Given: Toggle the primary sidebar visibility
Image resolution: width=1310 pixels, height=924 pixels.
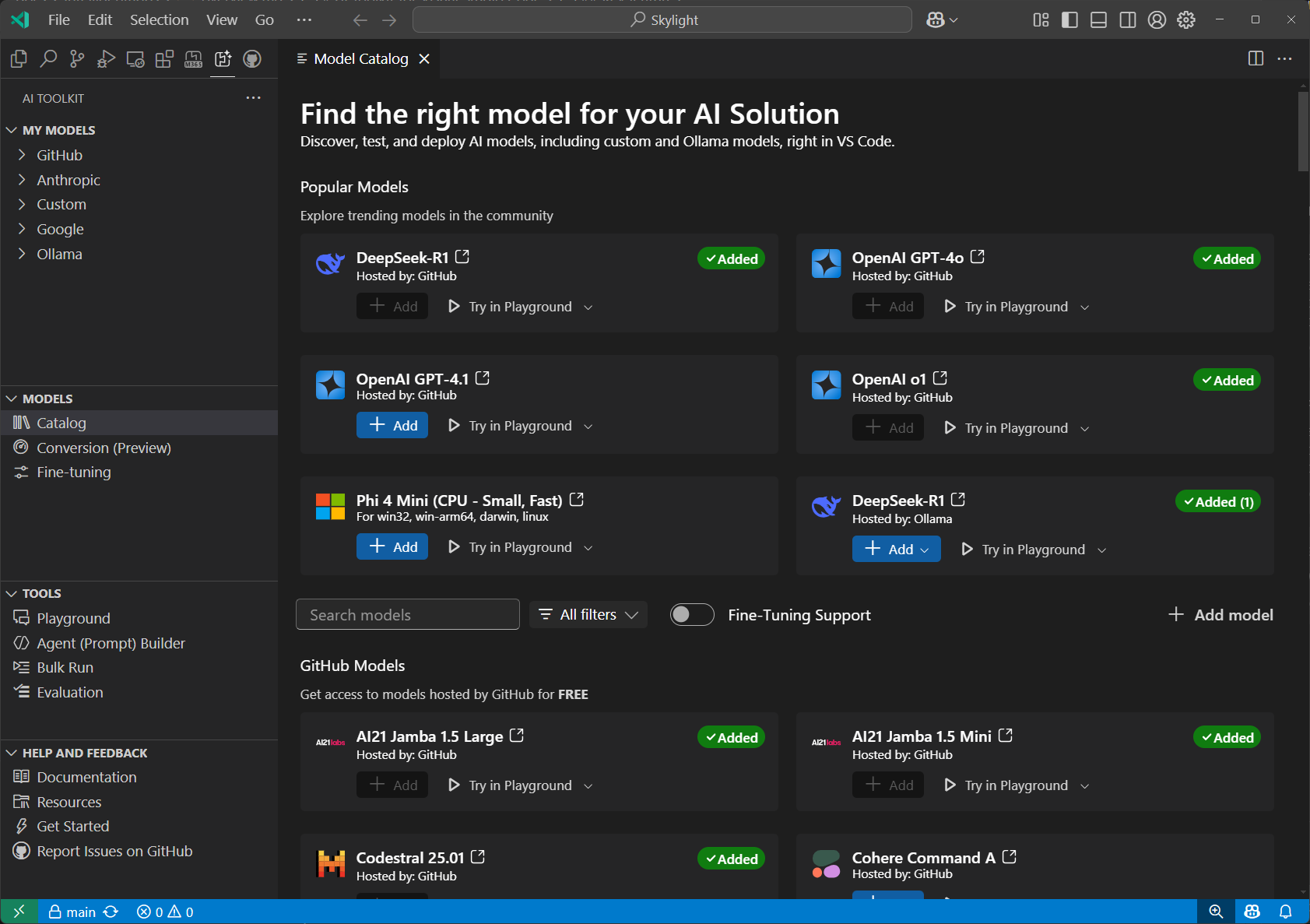Looking at the screenshot, I should pos(1069,19).
